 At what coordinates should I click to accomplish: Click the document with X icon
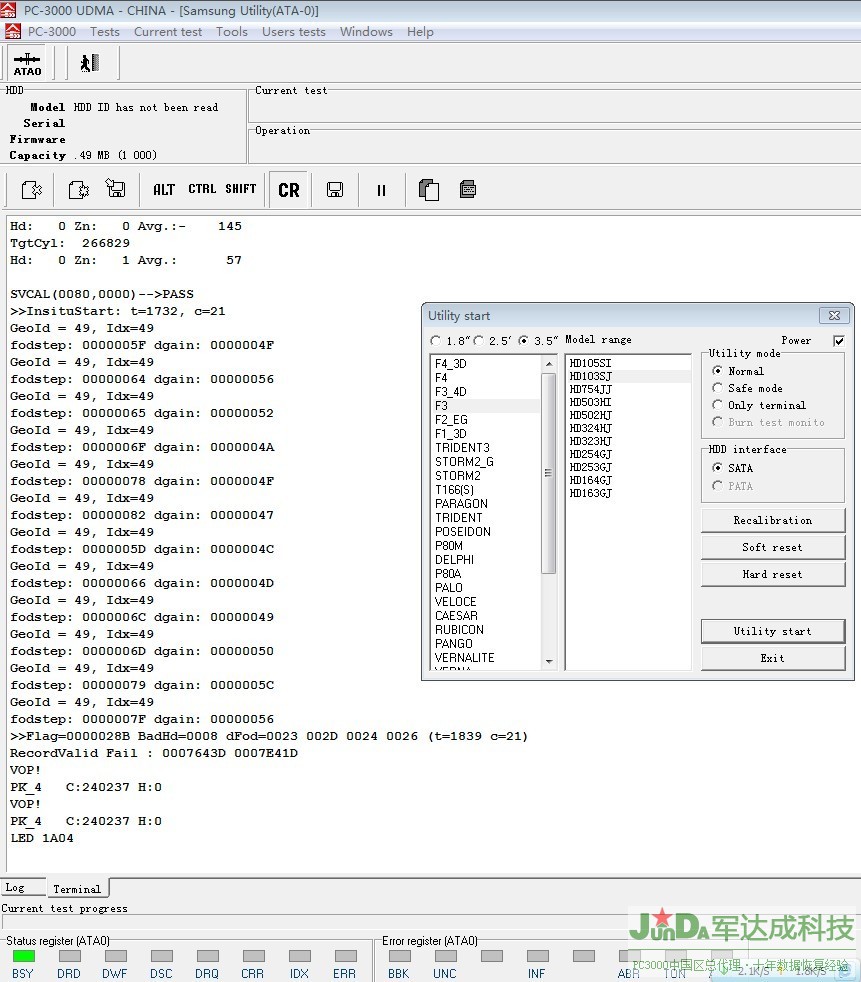point(31,189)
